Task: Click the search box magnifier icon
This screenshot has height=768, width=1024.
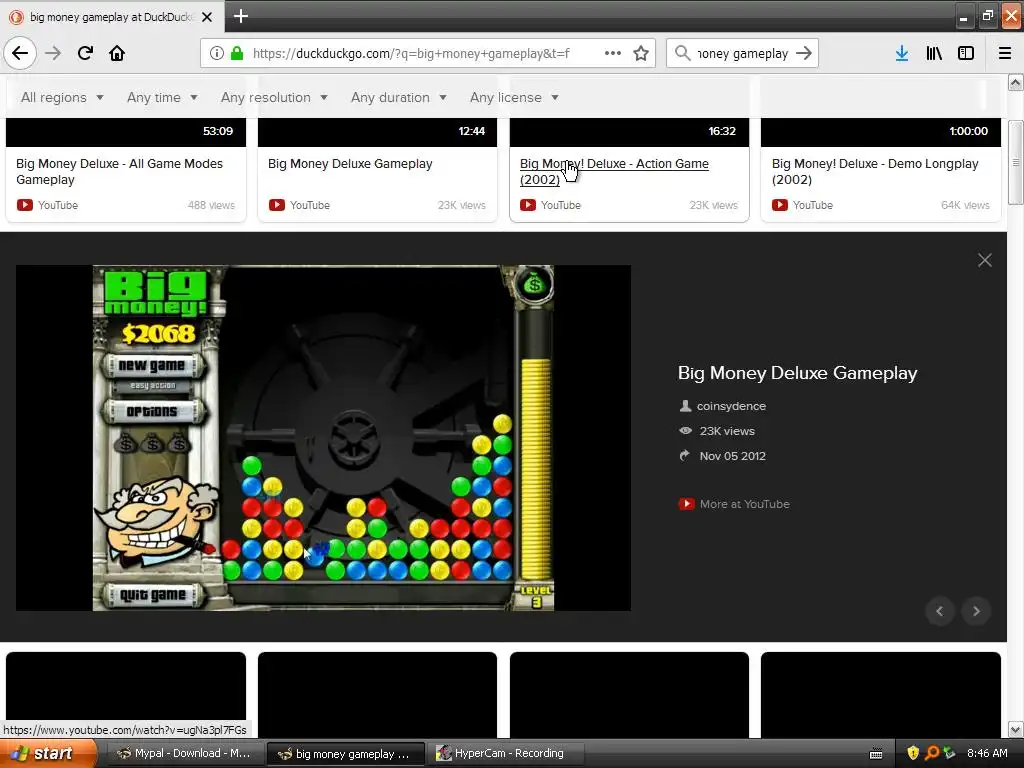Action: (x=682, y=53)
